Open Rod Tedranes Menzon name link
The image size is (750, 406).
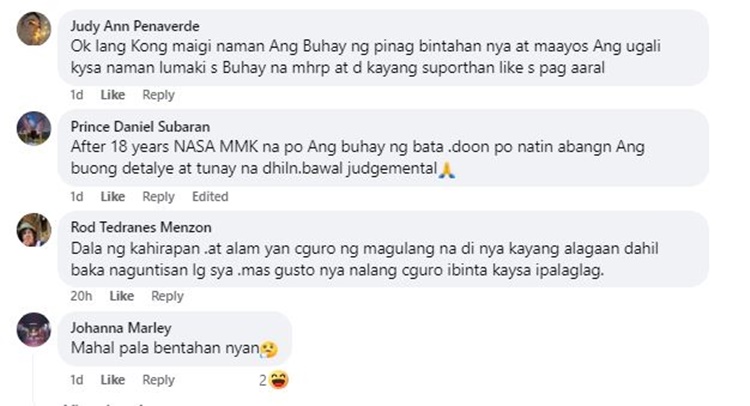tap(141, 227)
